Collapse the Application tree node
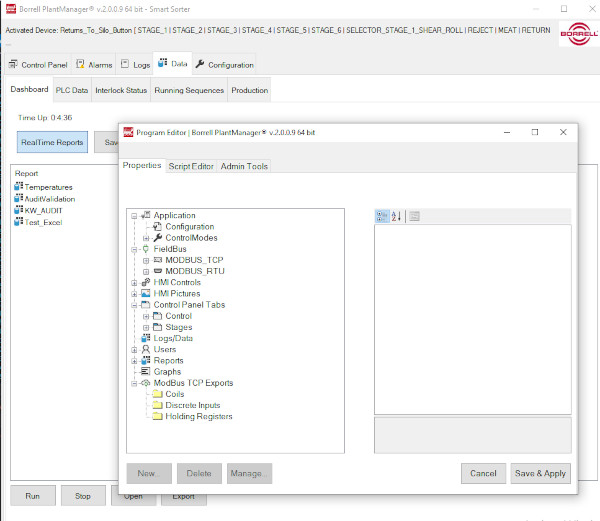The image size is (600, 521). (x=134, y=216)
